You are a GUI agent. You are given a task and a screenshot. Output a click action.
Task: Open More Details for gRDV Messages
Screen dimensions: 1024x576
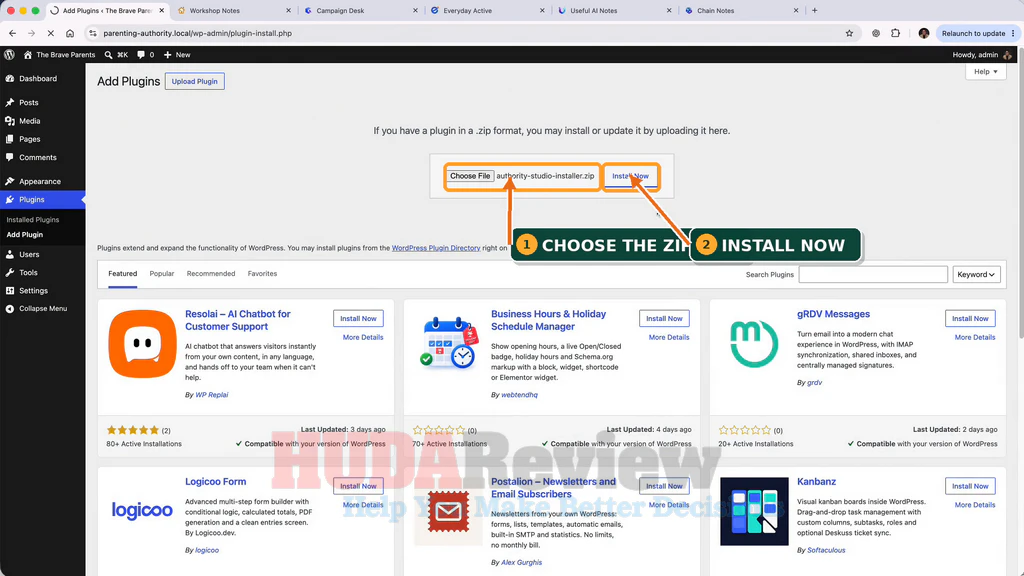pos(975,338)
